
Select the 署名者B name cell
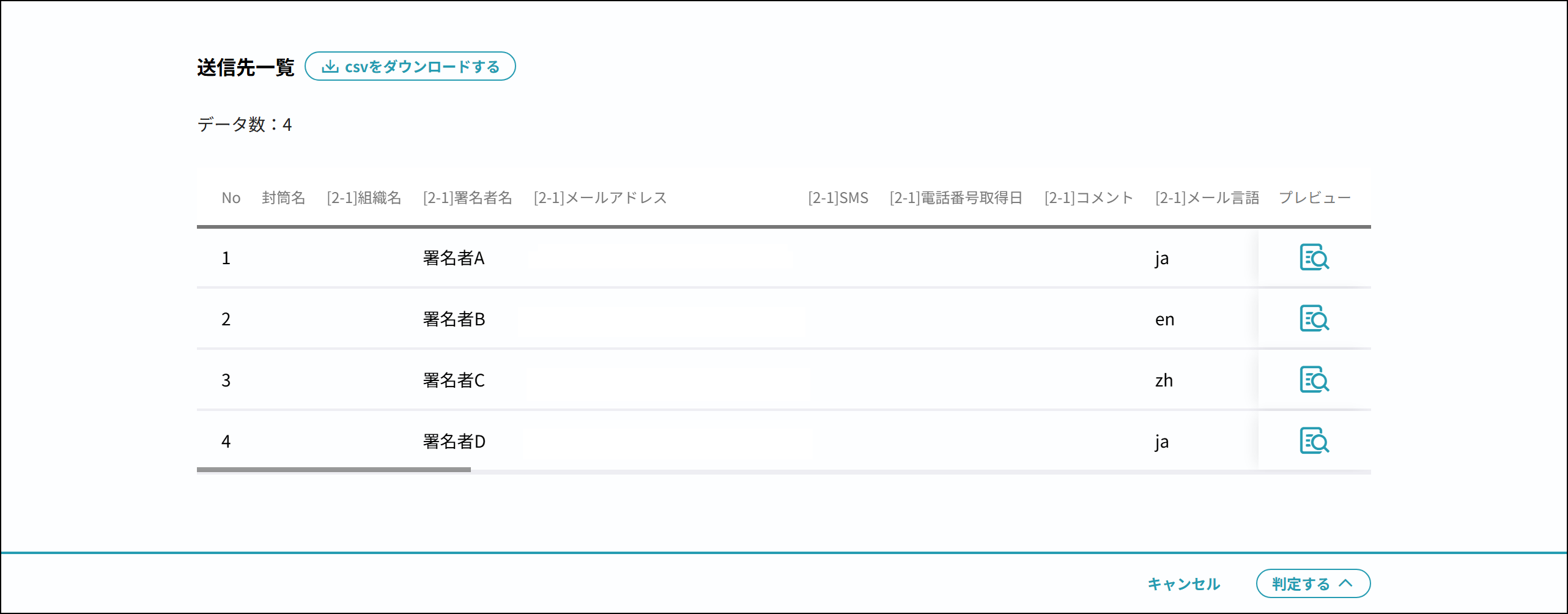point(454,319)
